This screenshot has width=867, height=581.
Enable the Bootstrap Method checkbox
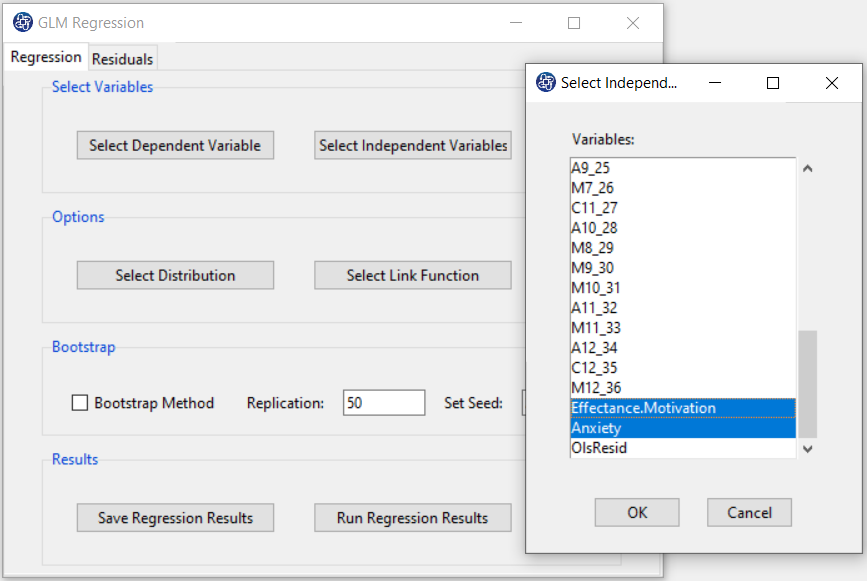(80, 402)
